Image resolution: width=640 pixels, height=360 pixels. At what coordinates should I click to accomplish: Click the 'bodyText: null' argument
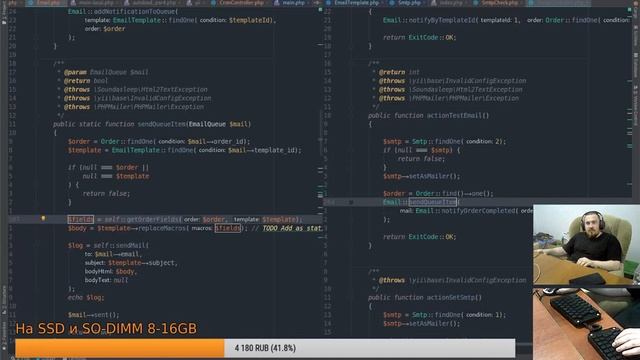click(x=106, y=280)
